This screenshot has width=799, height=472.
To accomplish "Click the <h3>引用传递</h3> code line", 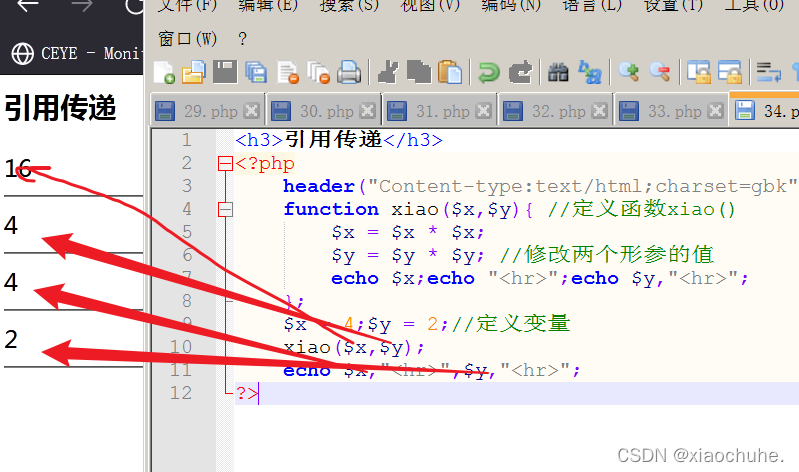I will pos(339,140).
